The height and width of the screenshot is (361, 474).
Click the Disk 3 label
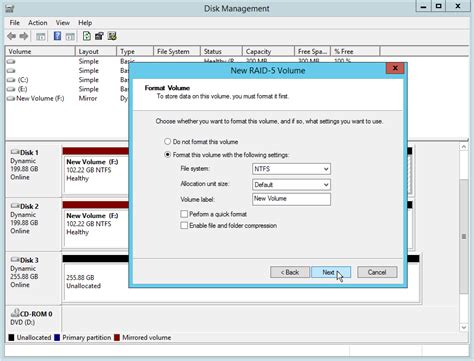tap(29, 260)
